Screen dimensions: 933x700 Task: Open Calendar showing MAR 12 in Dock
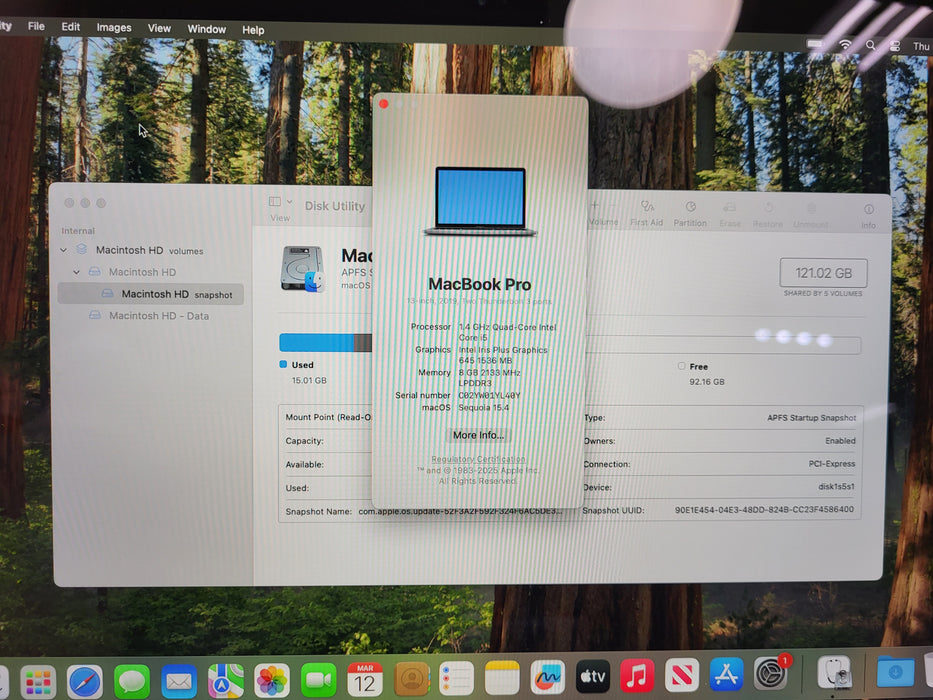[365, 679]
